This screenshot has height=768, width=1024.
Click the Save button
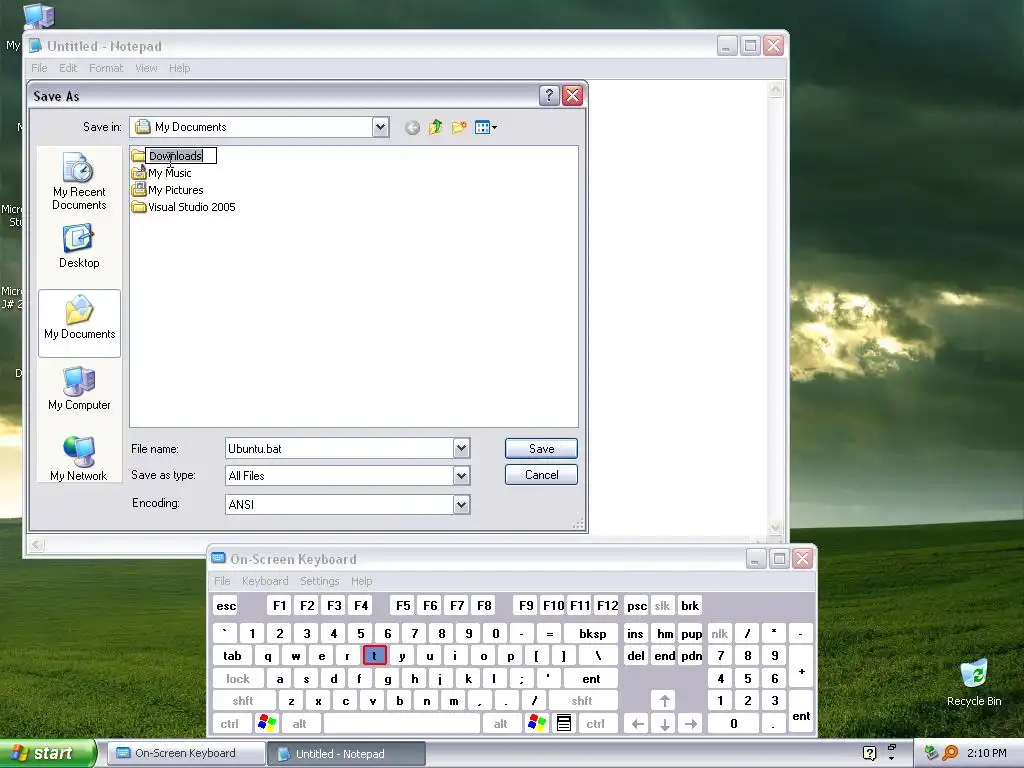pos(541,449)
